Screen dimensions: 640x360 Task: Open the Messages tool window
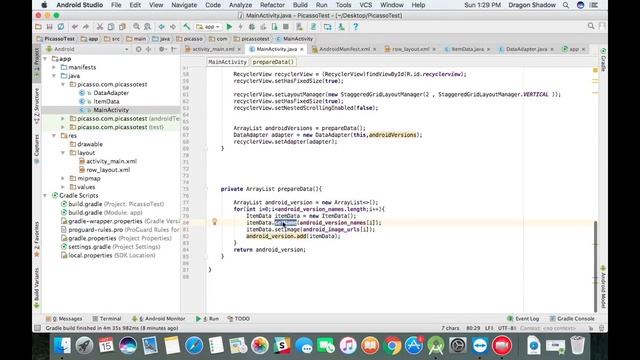(64, 319)
